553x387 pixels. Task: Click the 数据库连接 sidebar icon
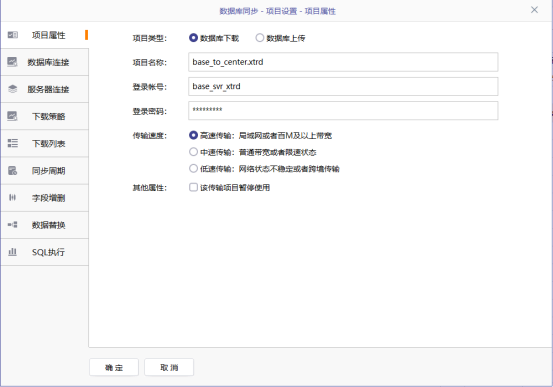coord(12,62)
